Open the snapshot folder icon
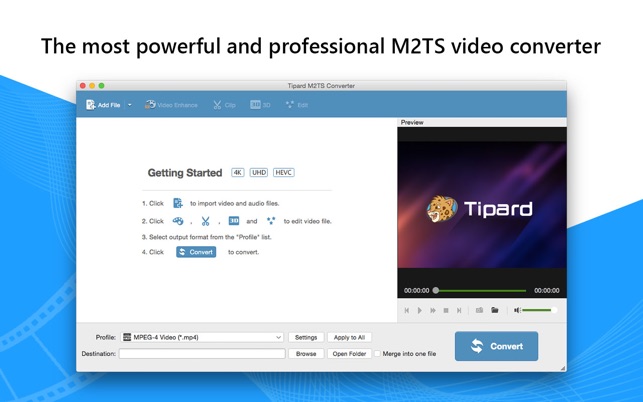Screen dimensions: 643x402 [495, 310]
